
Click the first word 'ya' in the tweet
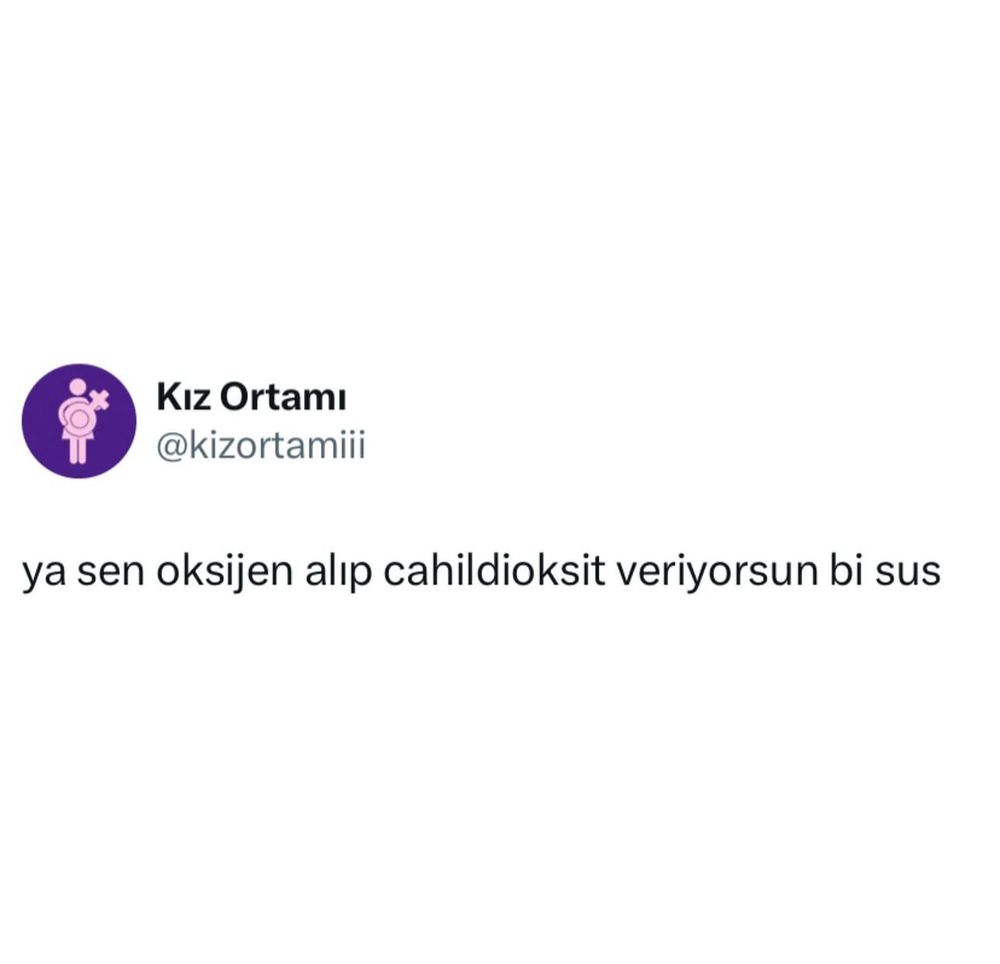[x=44, y=576]
